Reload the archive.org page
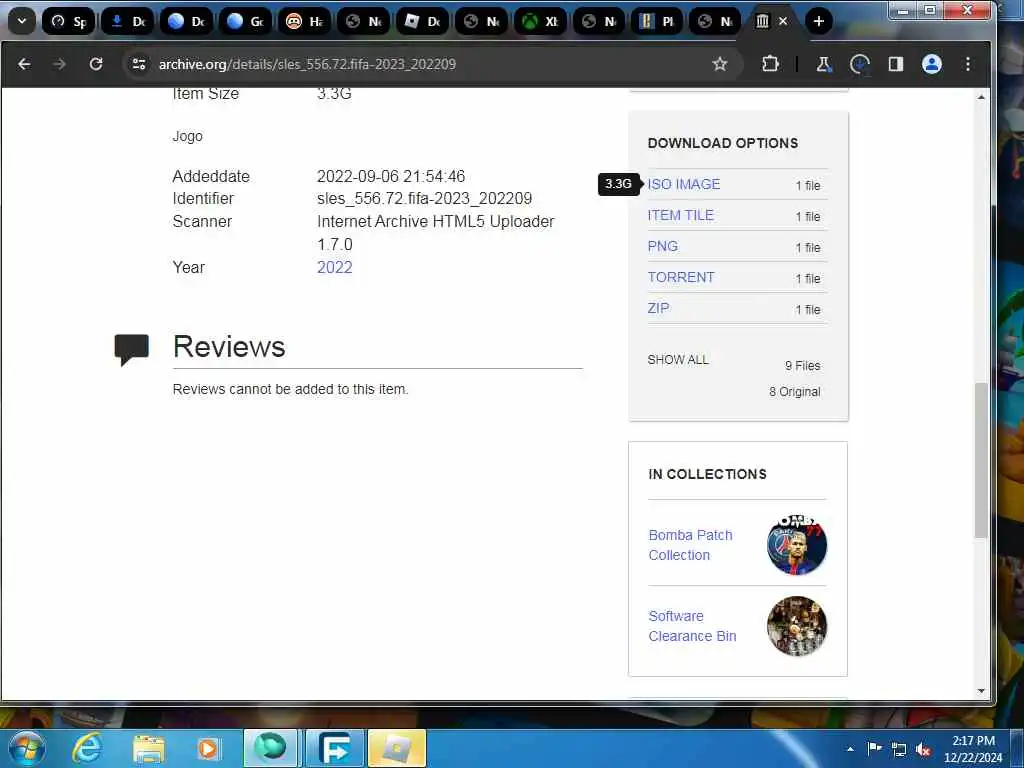The width and height of the screenshot is (1024, 768). [96, 64]
